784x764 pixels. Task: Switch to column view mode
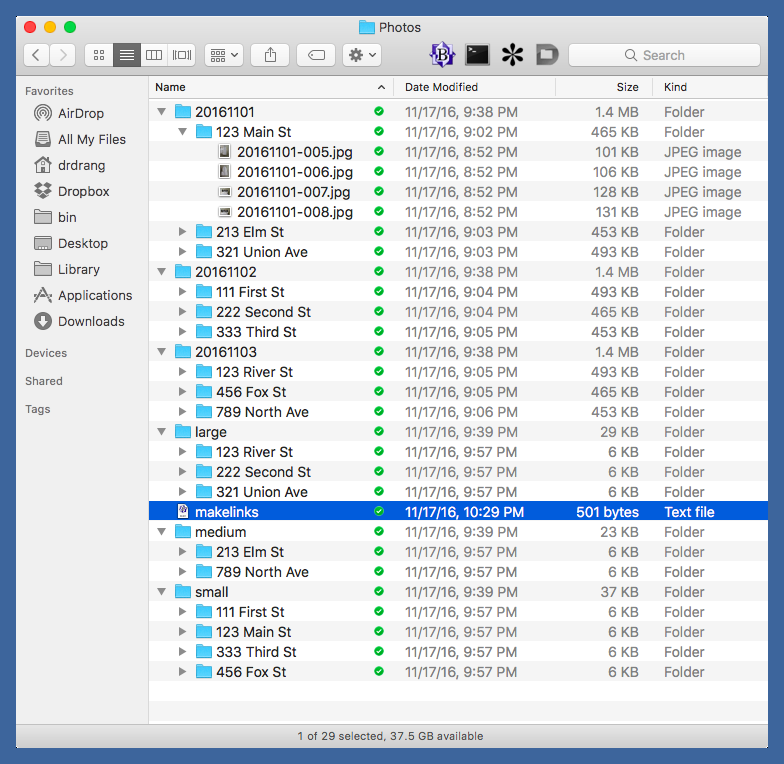click(154, 55)
